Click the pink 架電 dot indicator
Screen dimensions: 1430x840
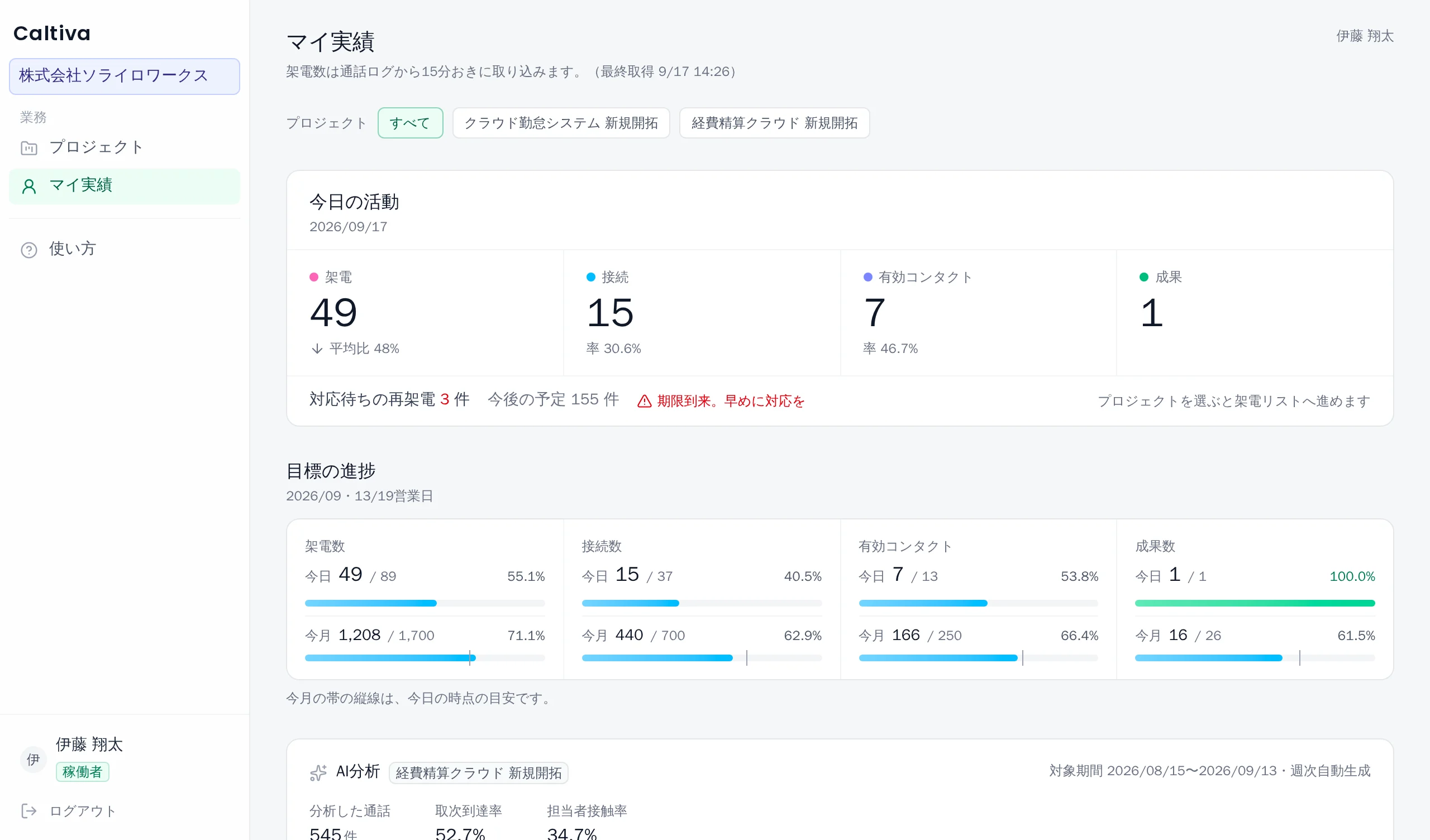pos(314,277)
